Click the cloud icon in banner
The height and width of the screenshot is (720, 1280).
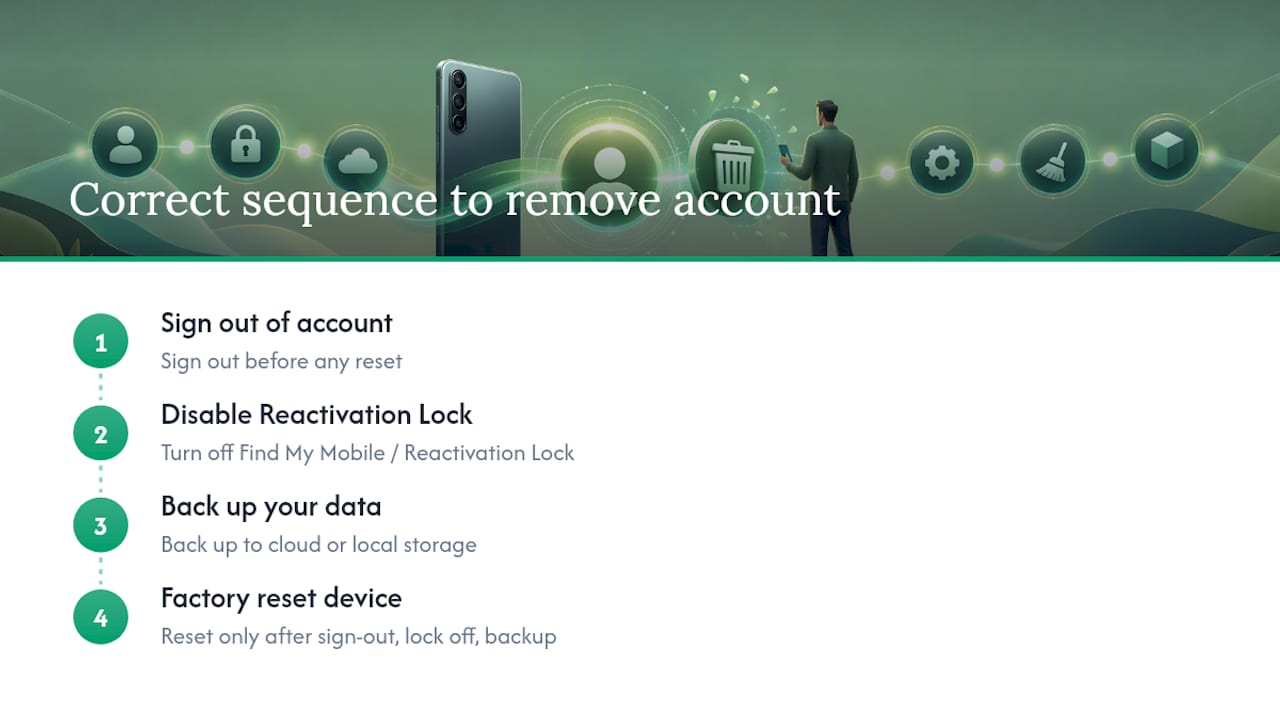(x=356, y=159)
